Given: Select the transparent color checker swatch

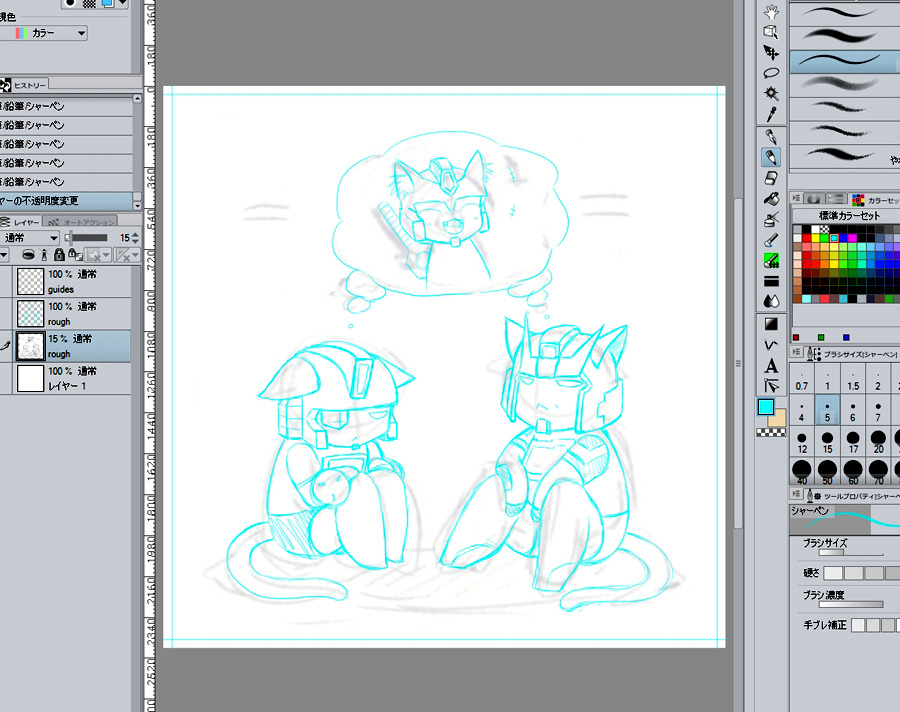Looking at the screenshot, I should pyautogui.click(x=771, y=433).
